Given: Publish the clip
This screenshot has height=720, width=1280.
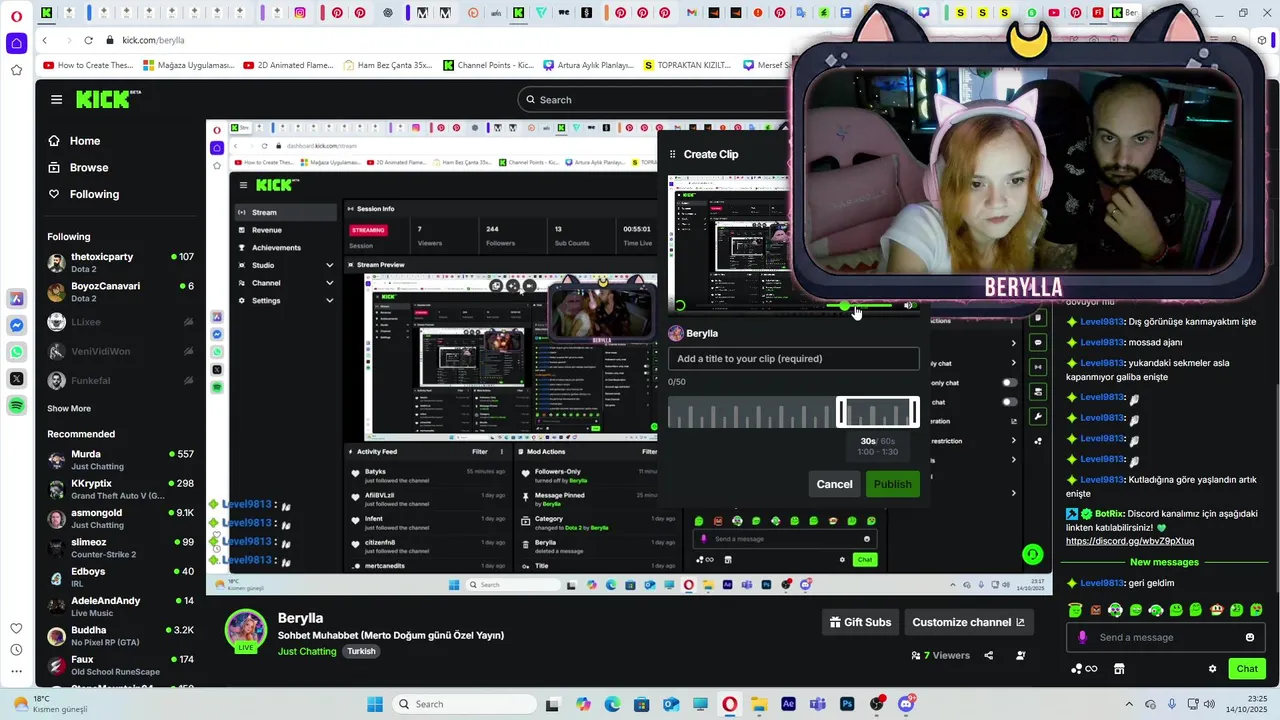Looking at the screenshot, I should point(892,484).
